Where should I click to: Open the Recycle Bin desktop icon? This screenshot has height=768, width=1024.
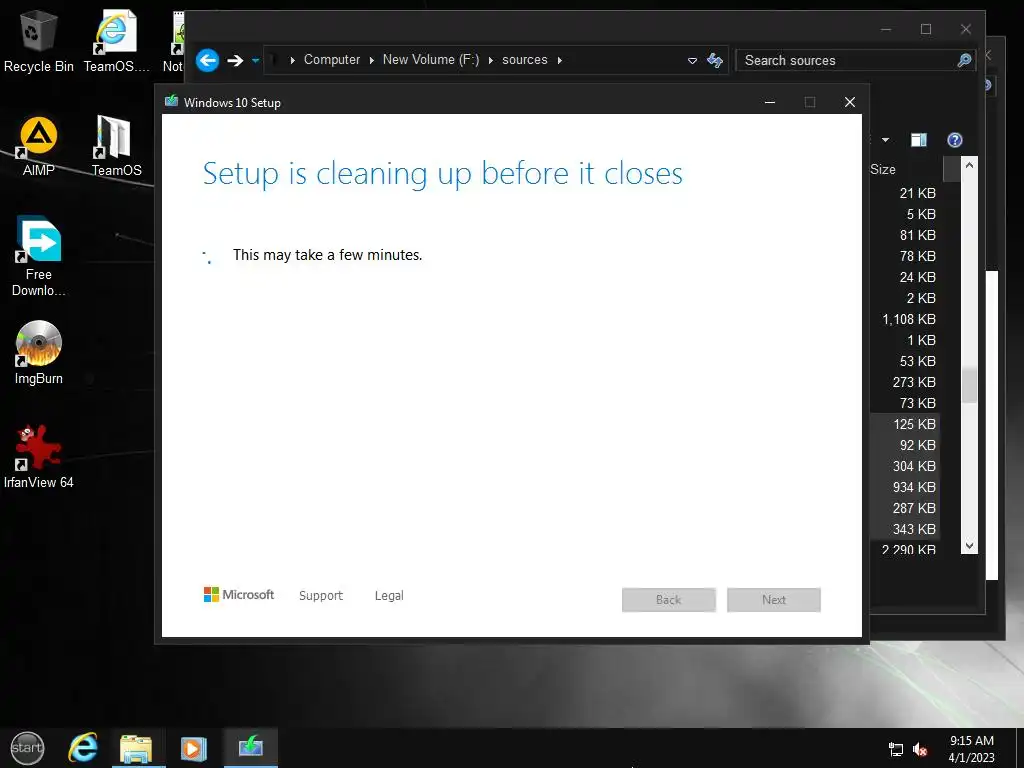tap(39, 40)
